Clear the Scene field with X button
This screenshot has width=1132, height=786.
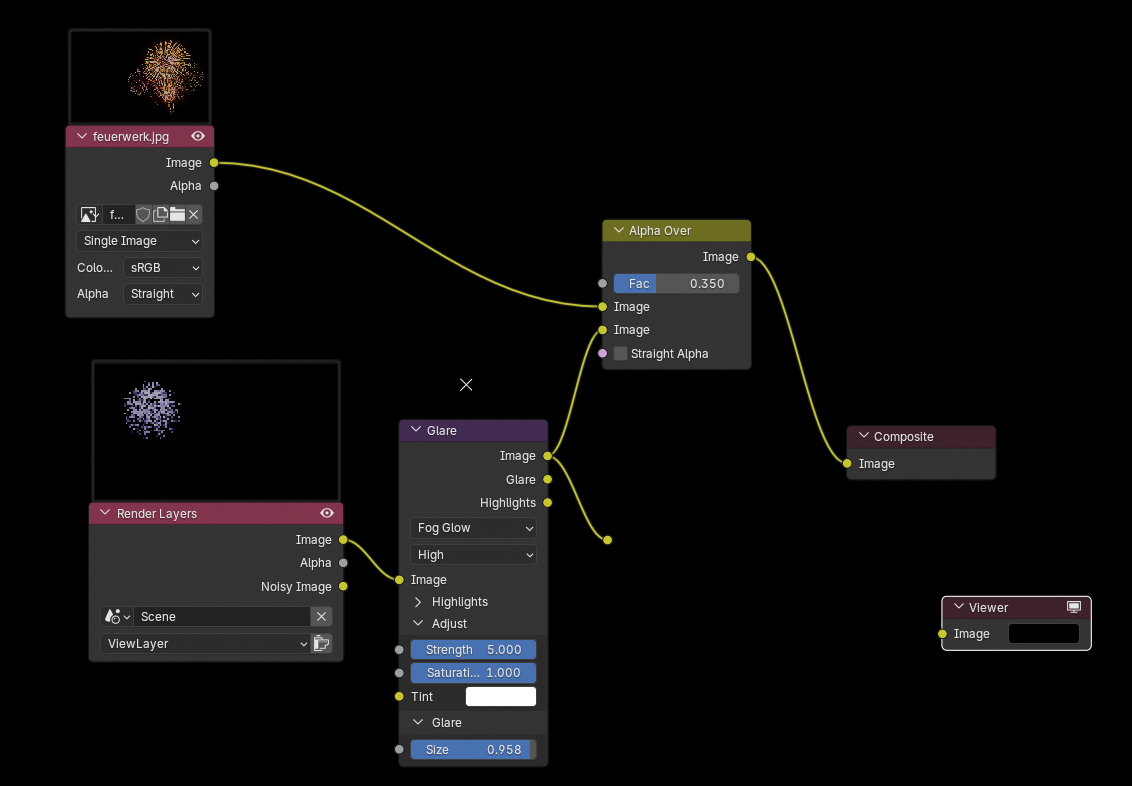click(x=321, y=617)
